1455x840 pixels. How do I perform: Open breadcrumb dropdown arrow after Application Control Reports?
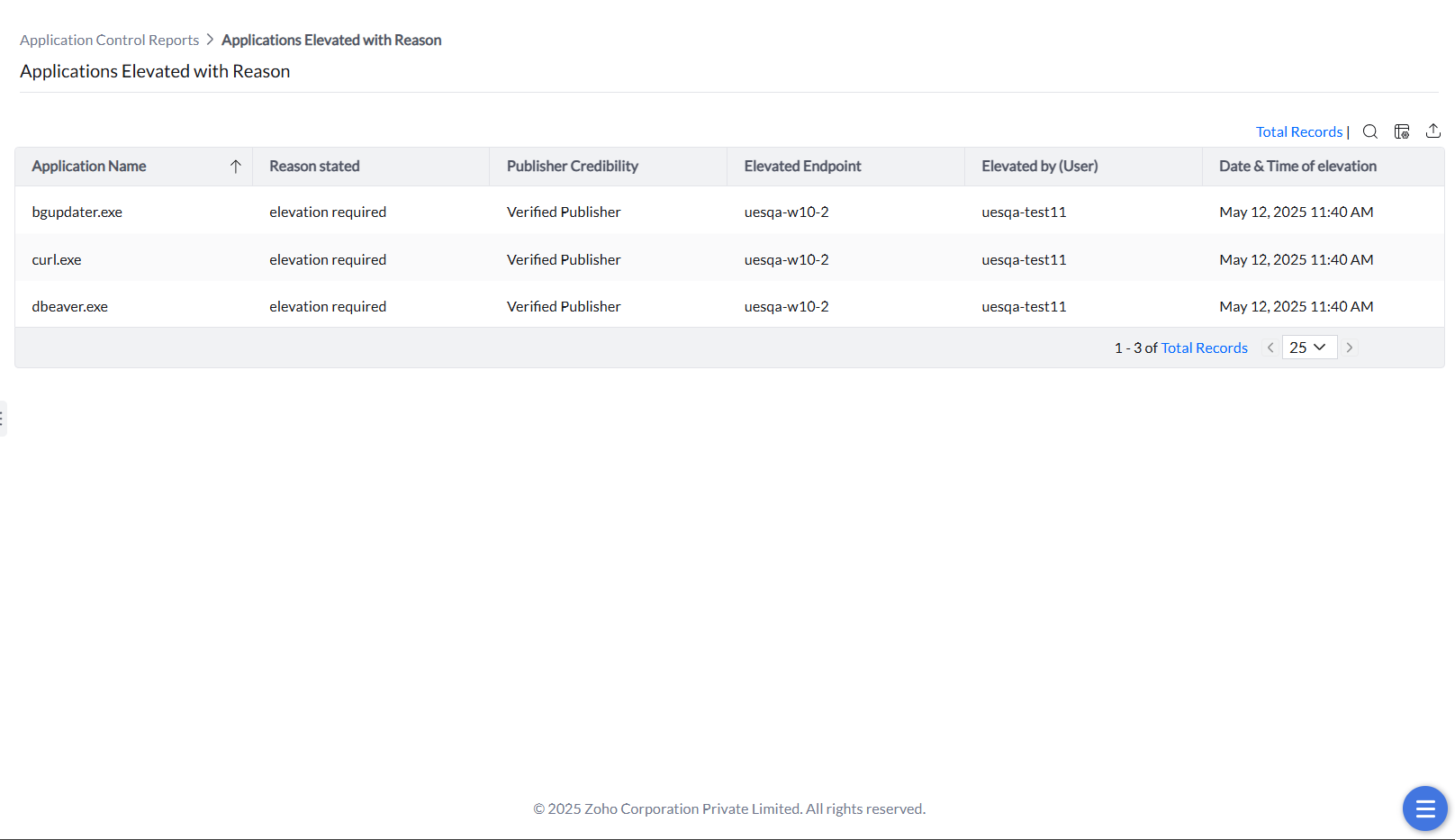coord(208,40)
